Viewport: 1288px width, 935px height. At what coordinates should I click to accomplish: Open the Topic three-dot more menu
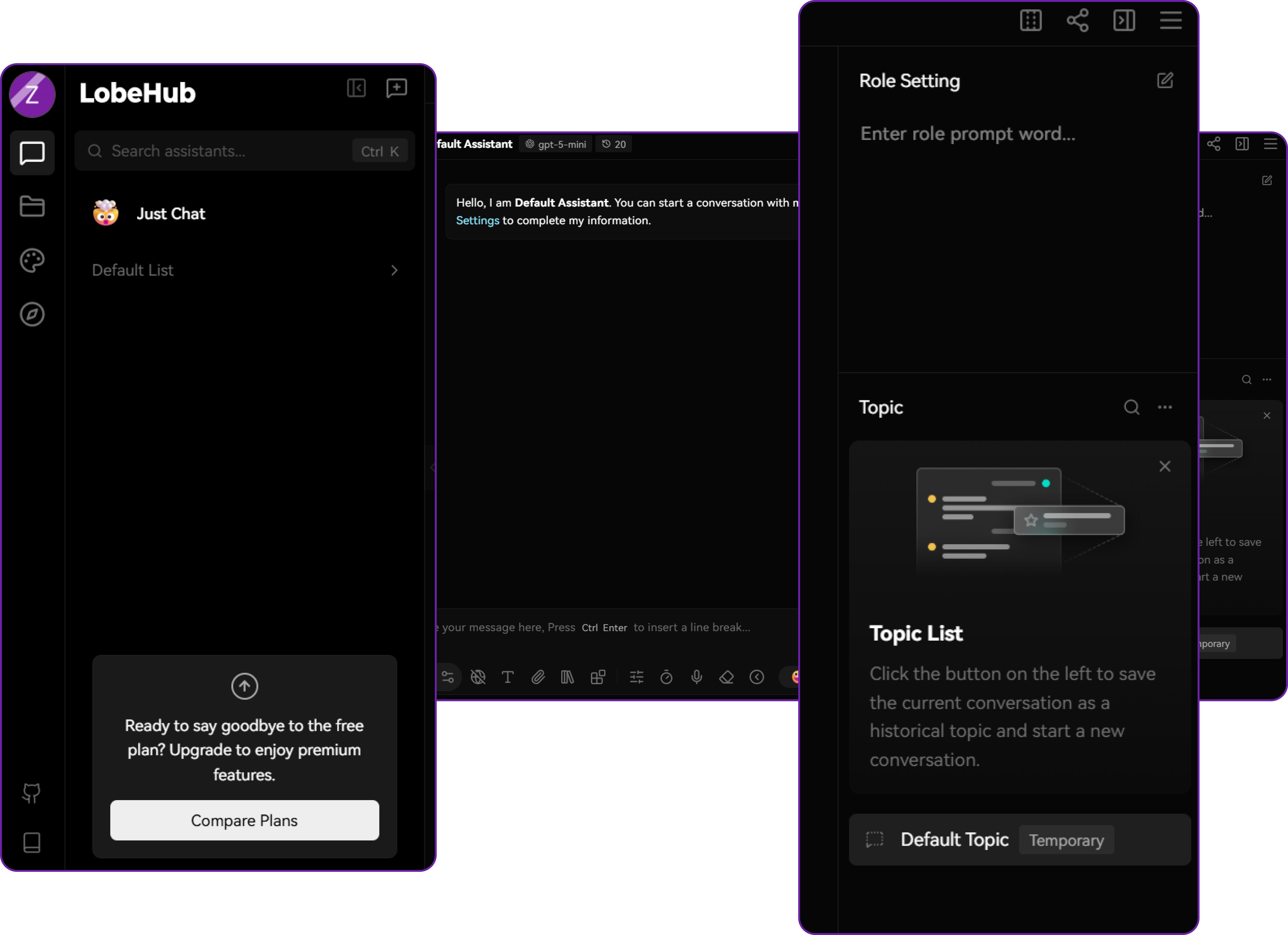coord(1164,407)
